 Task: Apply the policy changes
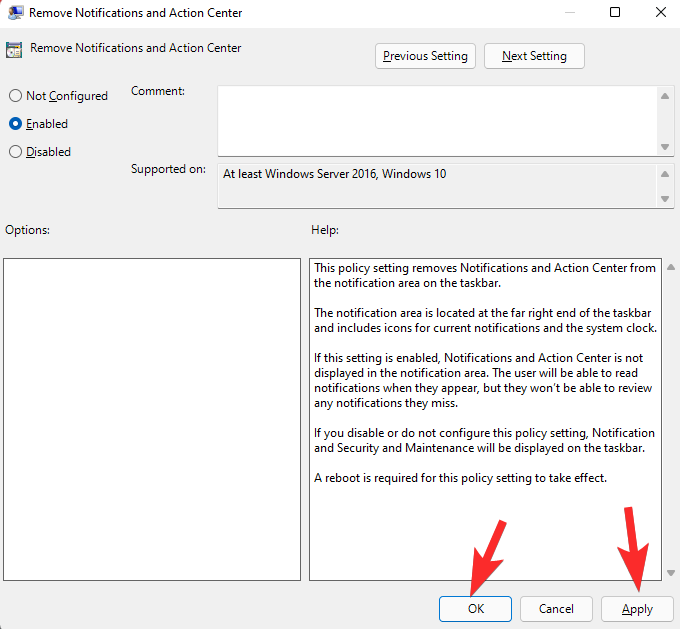(637, 609)
